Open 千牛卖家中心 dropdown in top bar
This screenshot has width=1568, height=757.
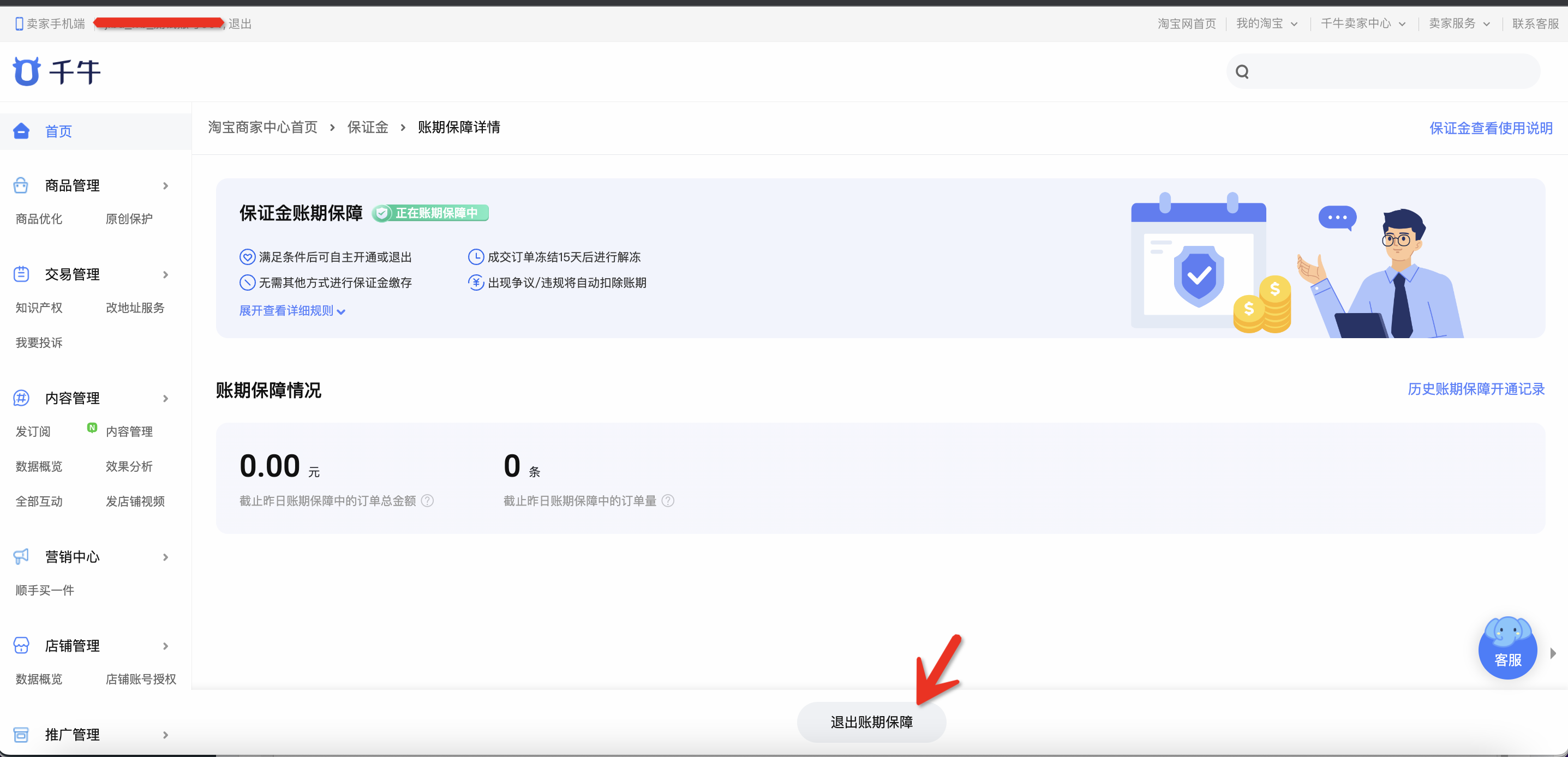[x=1363, y=24]
